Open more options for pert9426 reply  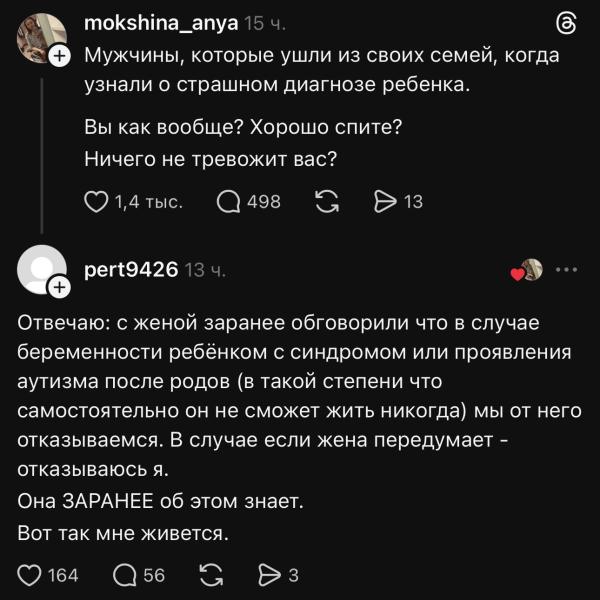(x=567, y=270)
